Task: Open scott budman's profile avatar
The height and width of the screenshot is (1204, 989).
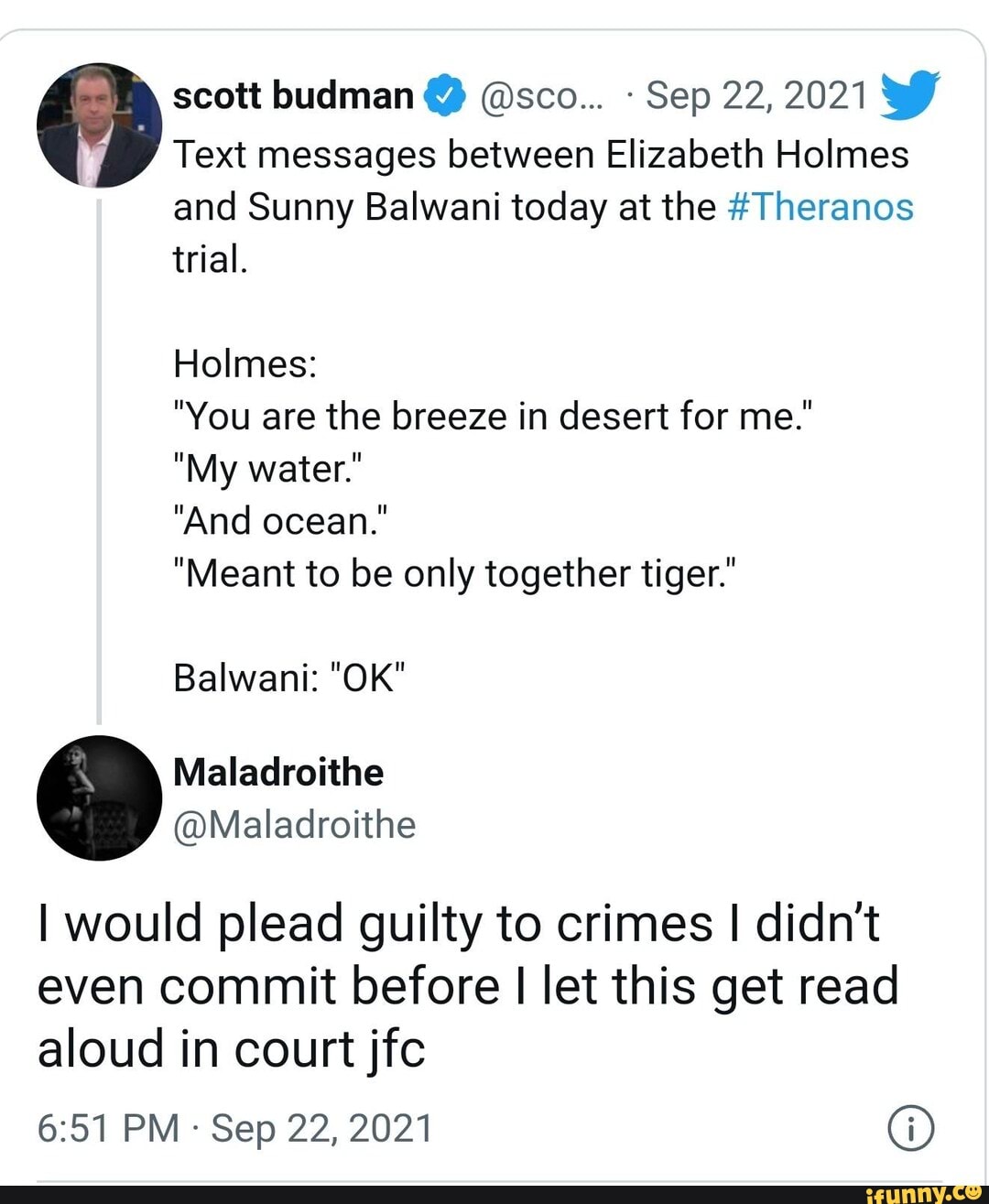Action: [99, 126]
